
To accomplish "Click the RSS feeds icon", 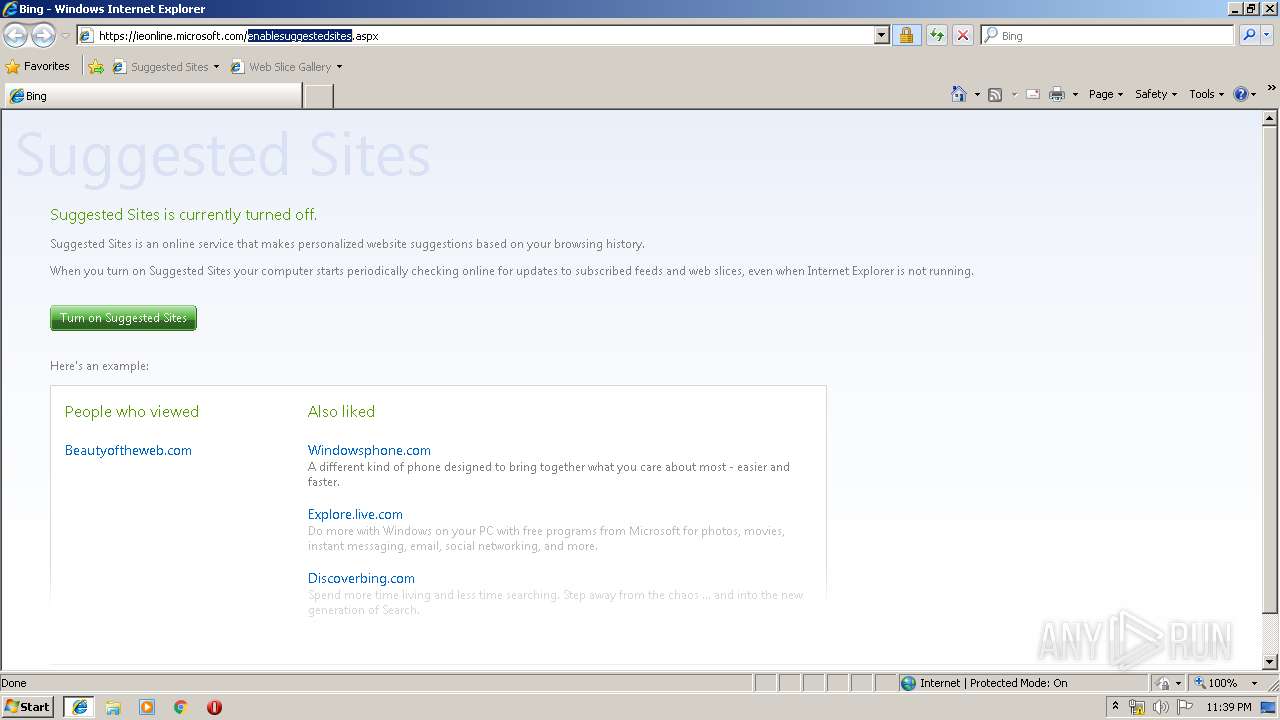I will pos(995,94).
